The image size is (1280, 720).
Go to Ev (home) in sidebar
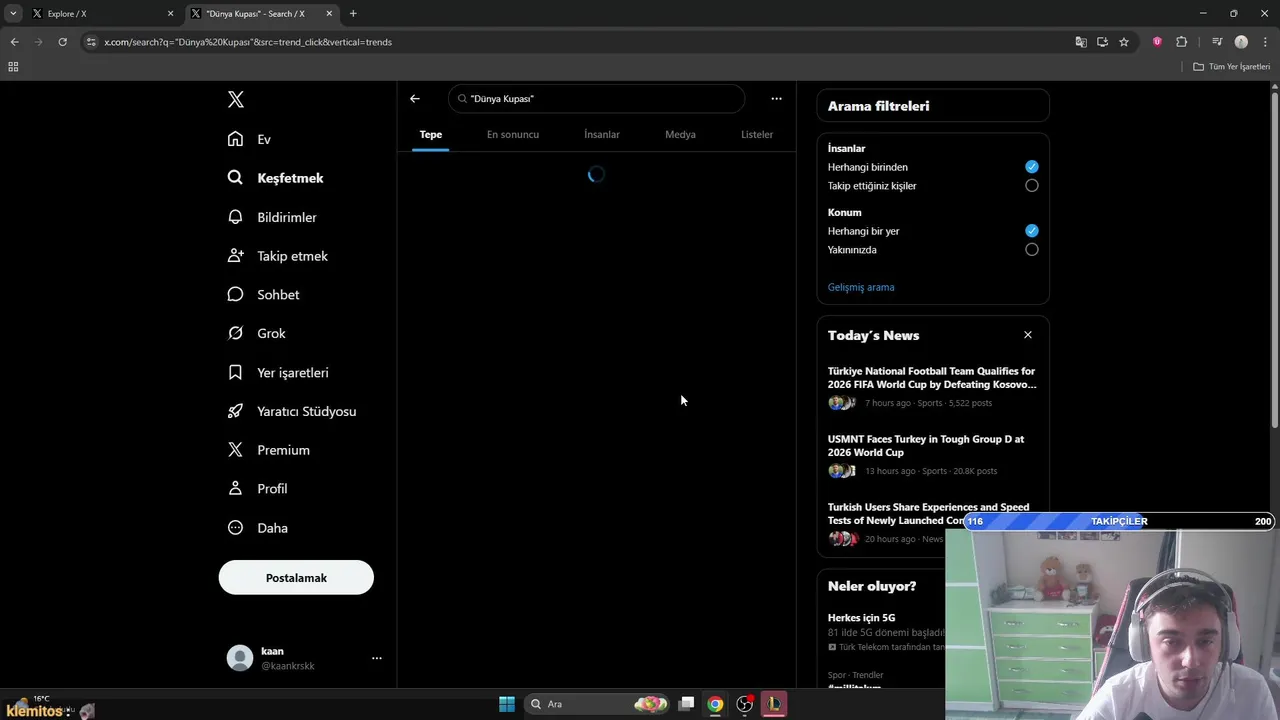click(250, 139)
